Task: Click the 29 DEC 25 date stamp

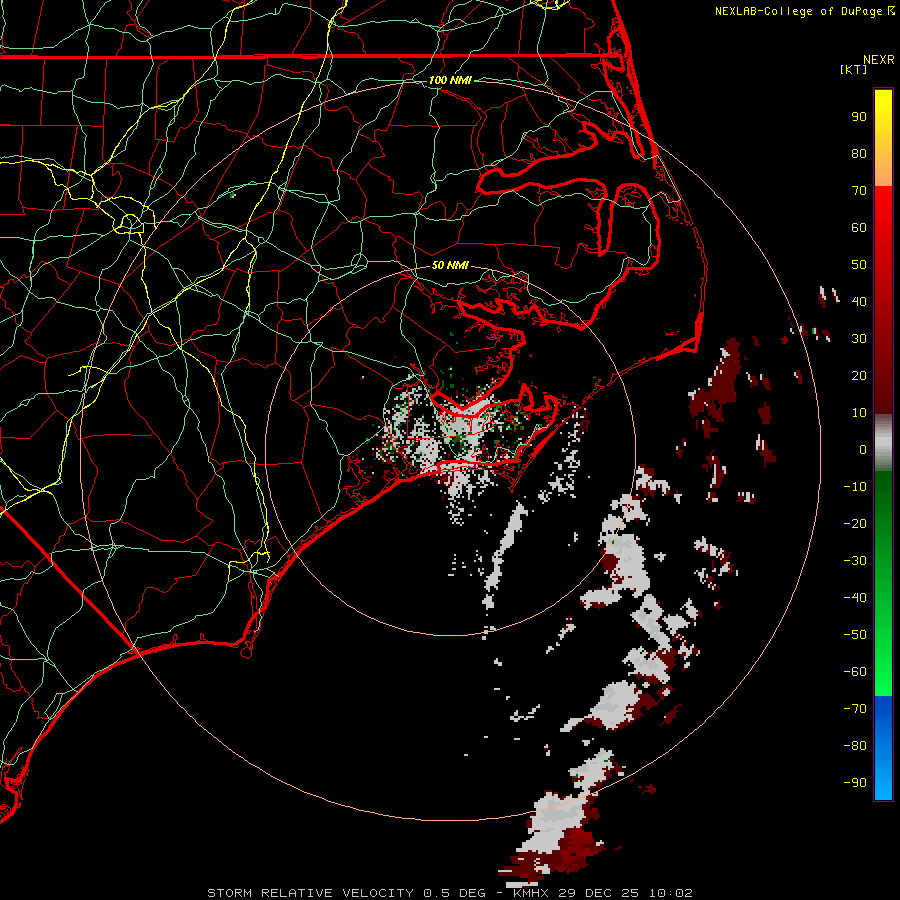Action: point(599,893)
